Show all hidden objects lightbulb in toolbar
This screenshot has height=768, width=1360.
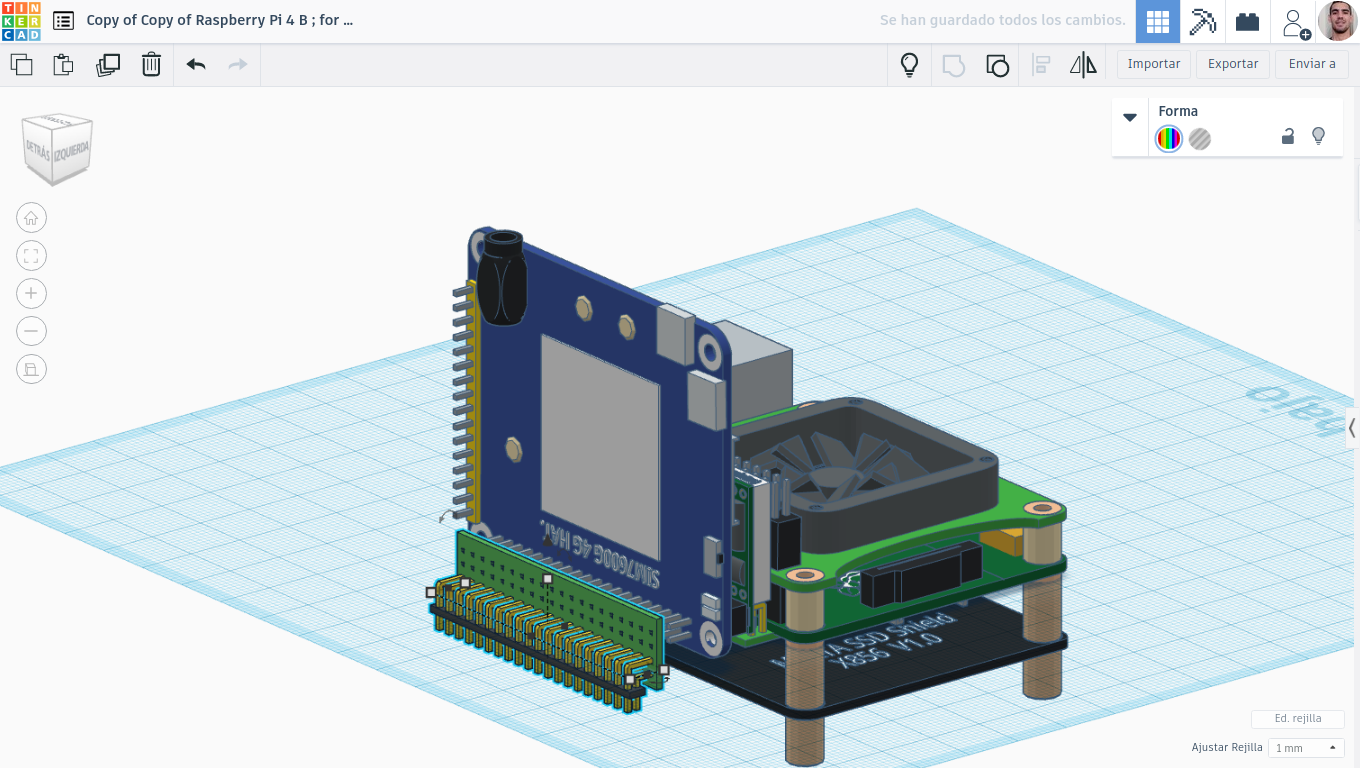tap(909, 65)
